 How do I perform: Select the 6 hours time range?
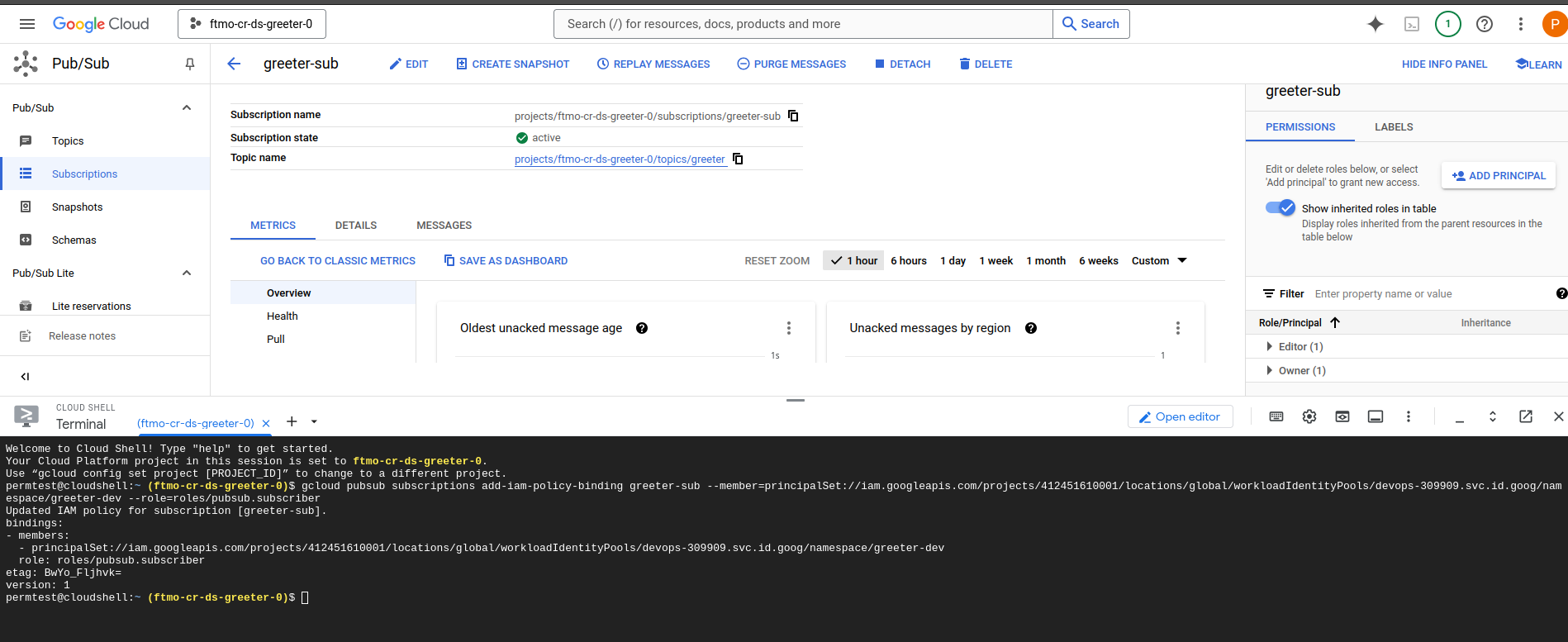[x=908, y=260]
